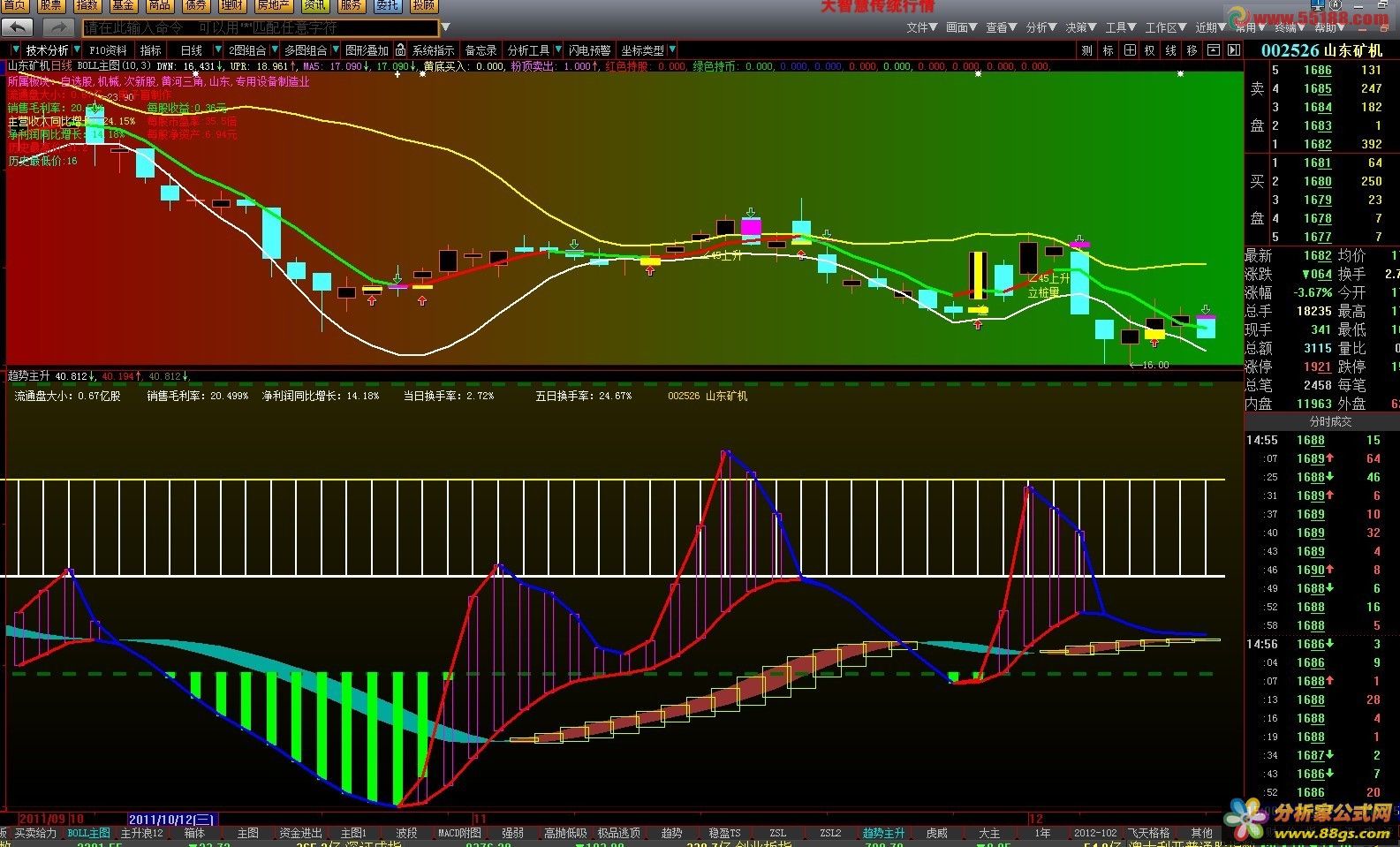Click the 理财 wealth shortcut button
The image size is (1400, 847).
pos(232,5)
